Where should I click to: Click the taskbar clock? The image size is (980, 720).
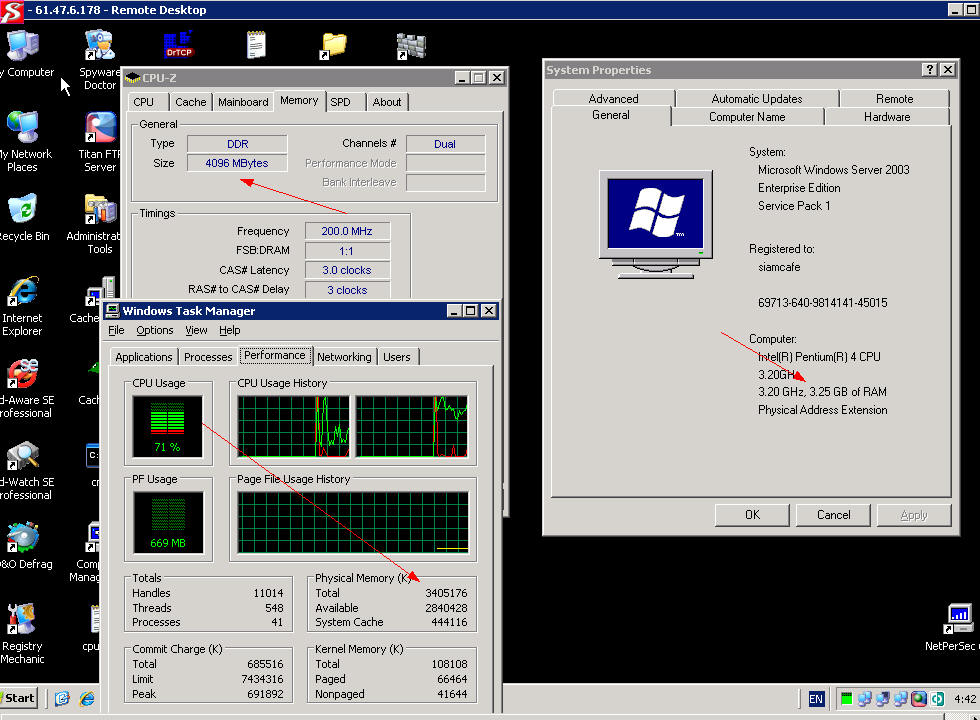[x=966, y=699]
